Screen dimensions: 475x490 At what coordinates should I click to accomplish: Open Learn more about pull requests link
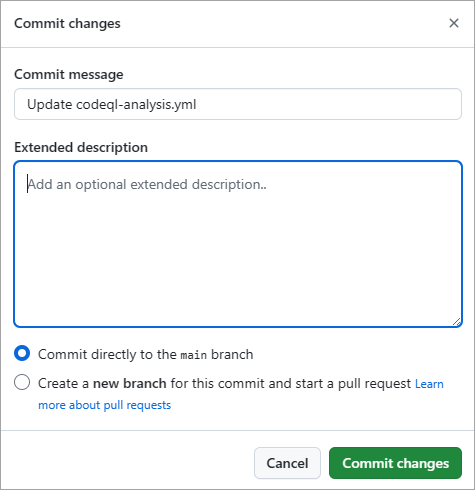point(241,394)
